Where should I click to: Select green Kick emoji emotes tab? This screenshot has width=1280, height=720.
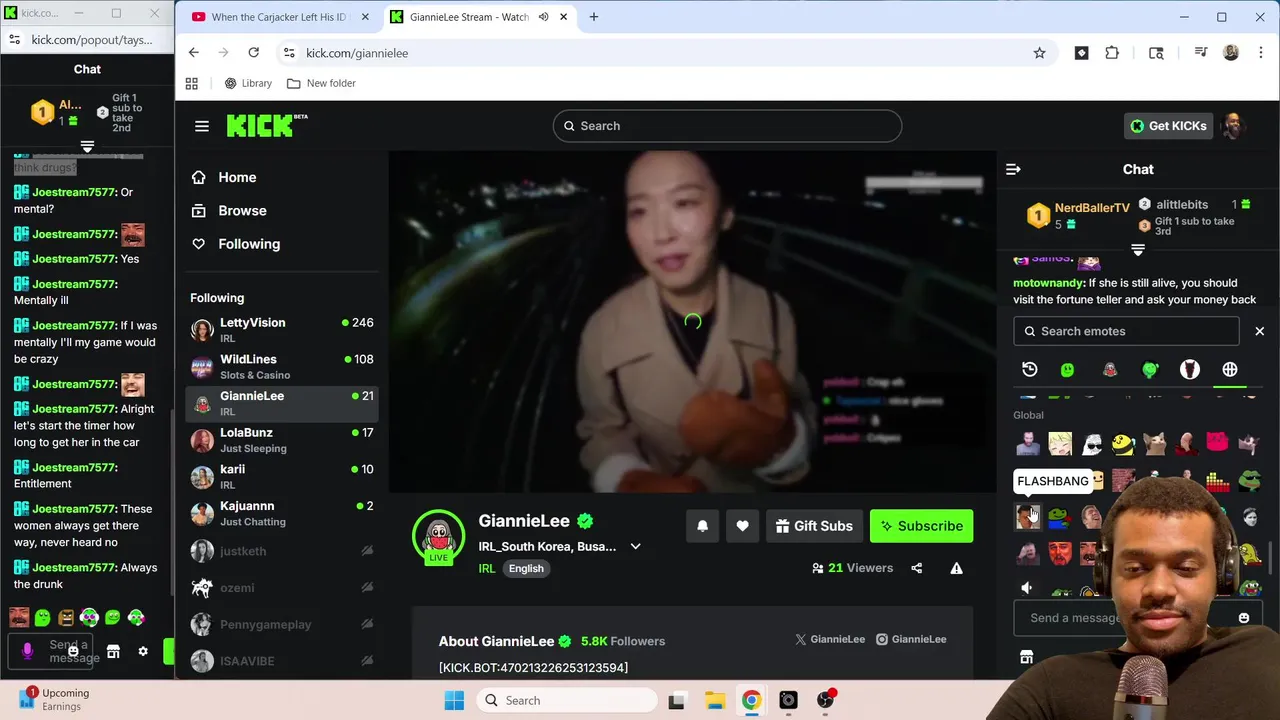tap(1068, 370)
